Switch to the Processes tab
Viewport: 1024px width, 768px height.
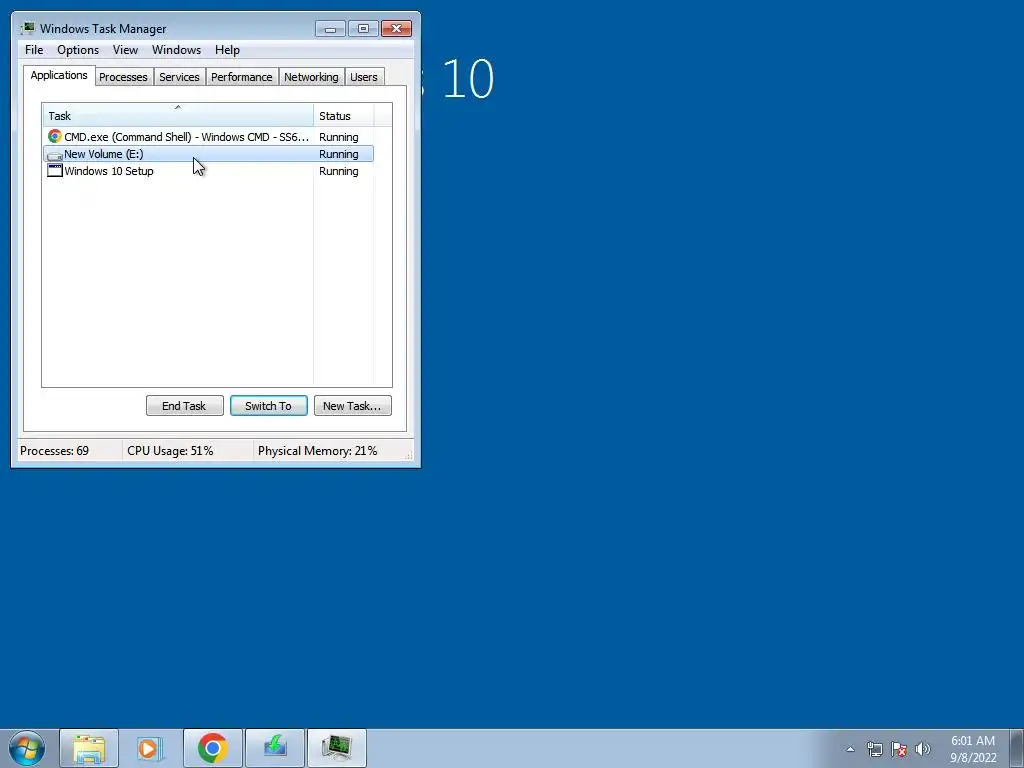click(x=123, y=77)
